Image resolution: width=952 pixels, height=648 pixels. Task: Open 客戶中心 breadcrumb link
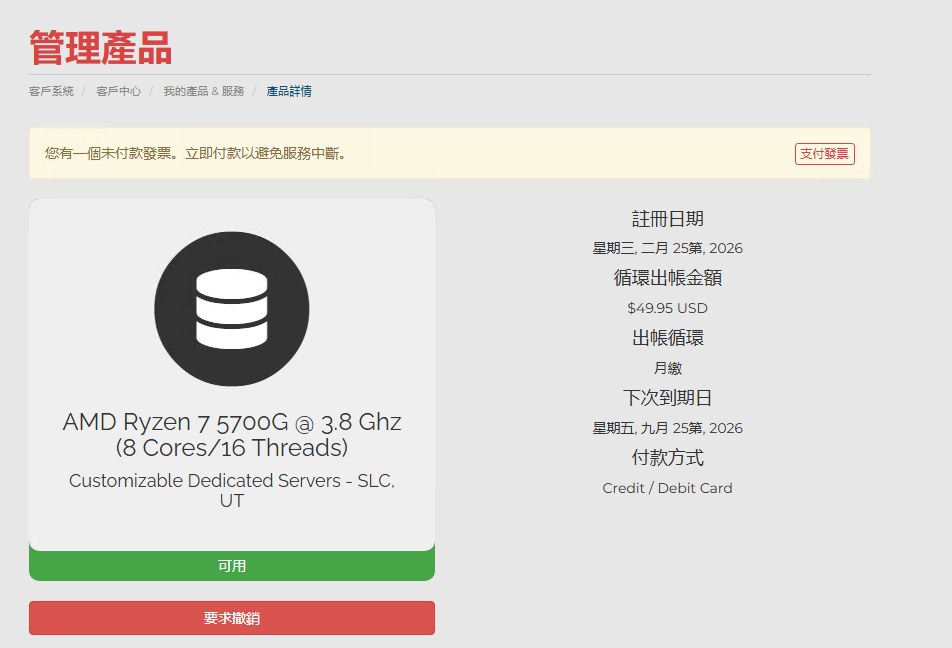pyautogui.click(x=118, y=91)
